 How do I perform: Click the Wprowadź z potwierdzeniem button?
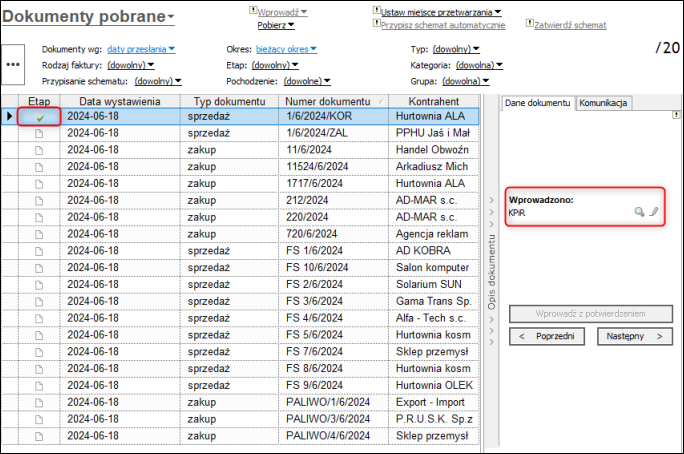(591, 314)
